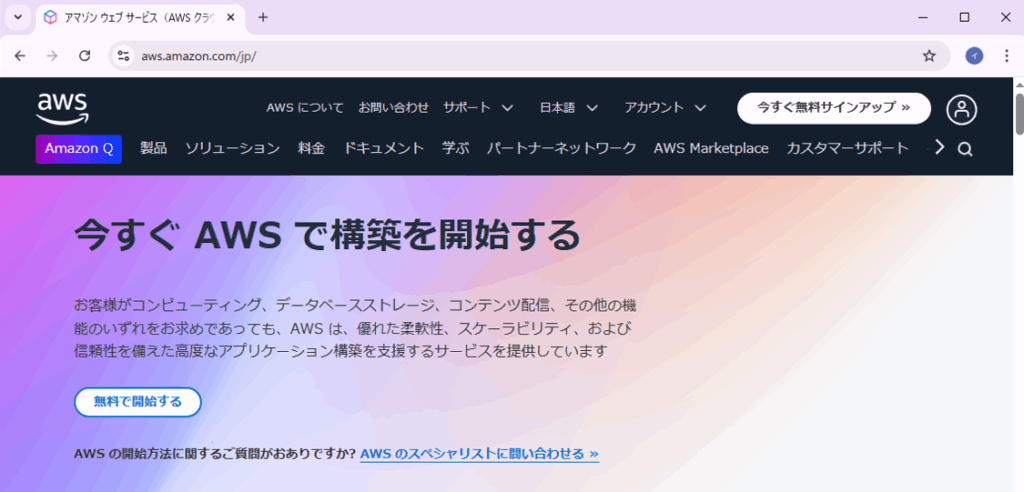View site information icon in address bar

point(124,56)
